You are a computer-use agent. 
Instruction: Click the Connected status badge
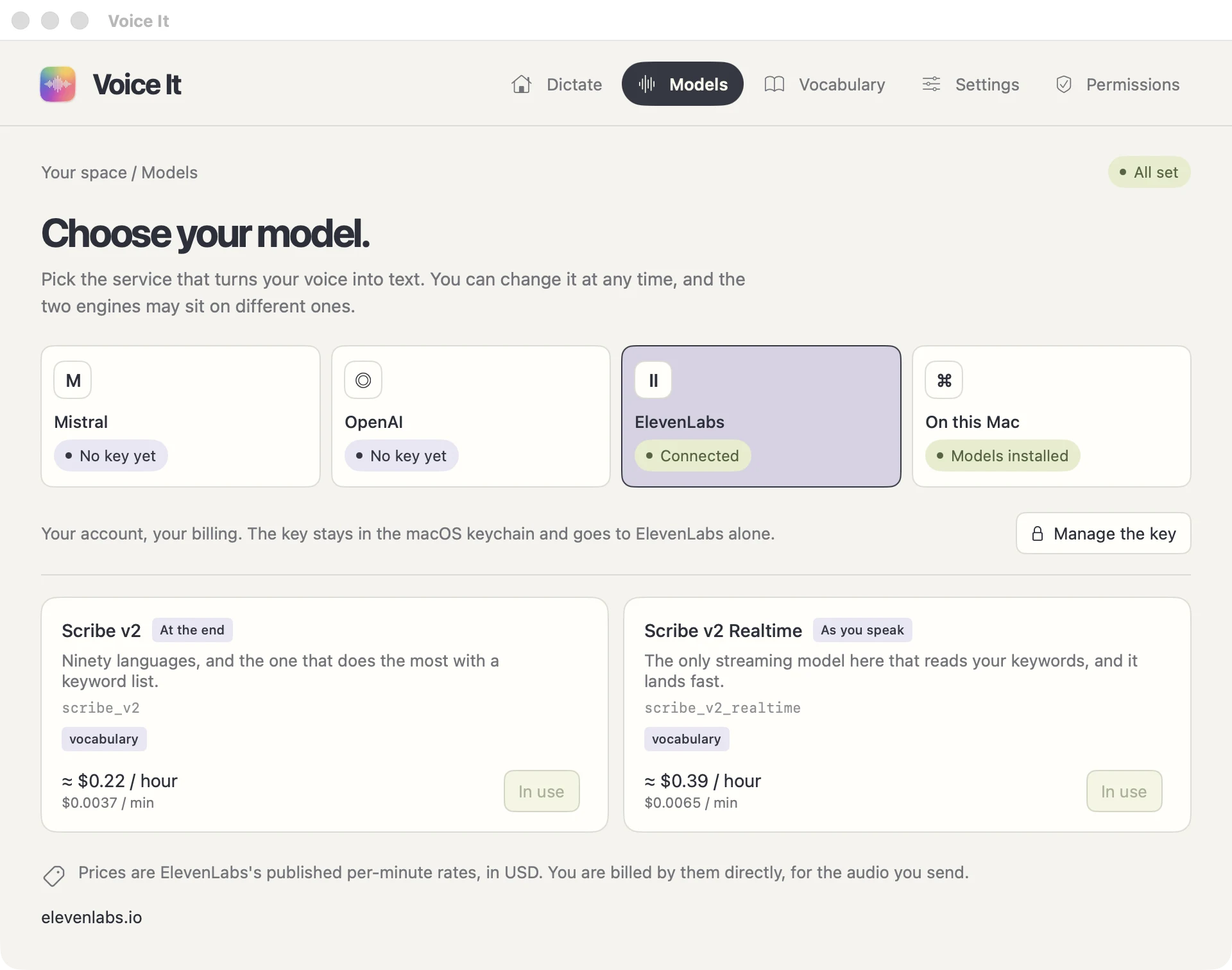tap(693, 455)
